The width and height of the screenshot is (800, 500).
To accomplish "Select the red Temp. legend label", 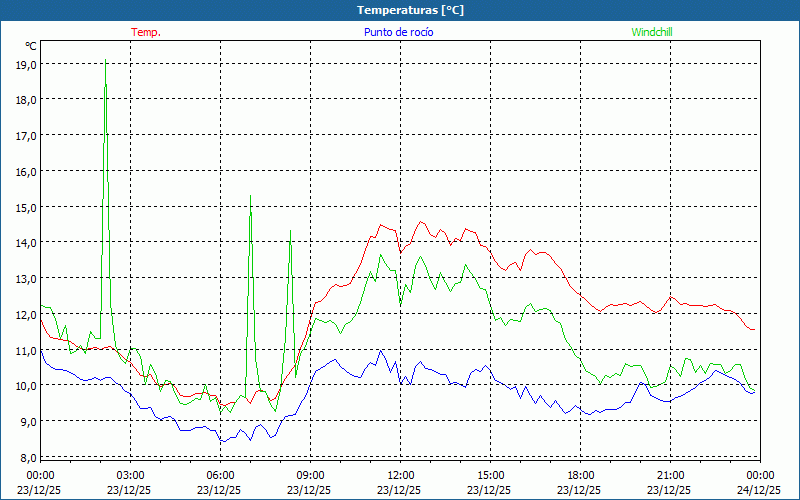I will tap(146, 32).
